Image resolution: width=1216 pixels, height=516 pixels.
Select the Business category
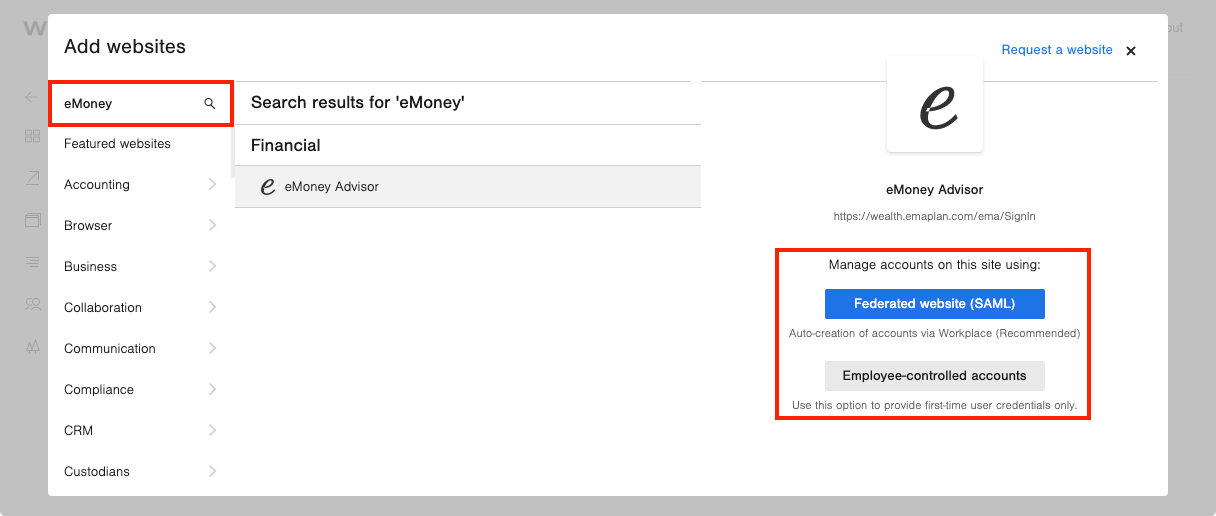click(90, 267)
